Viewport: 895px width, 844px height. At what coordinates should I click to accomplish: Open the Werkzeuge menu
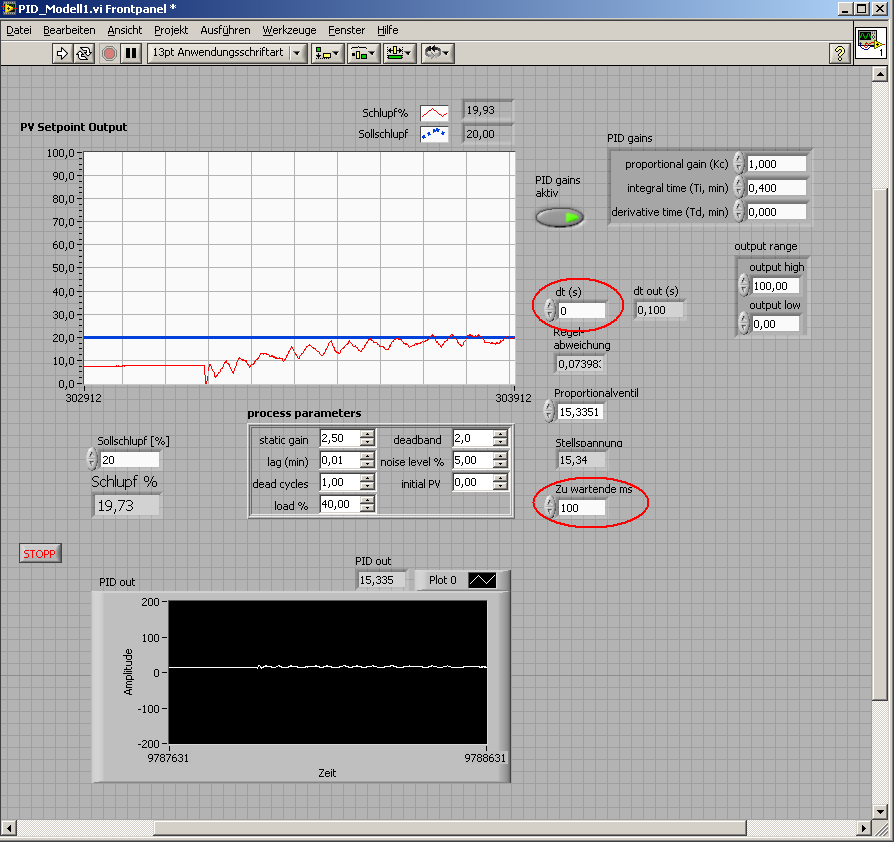point(289,30)
